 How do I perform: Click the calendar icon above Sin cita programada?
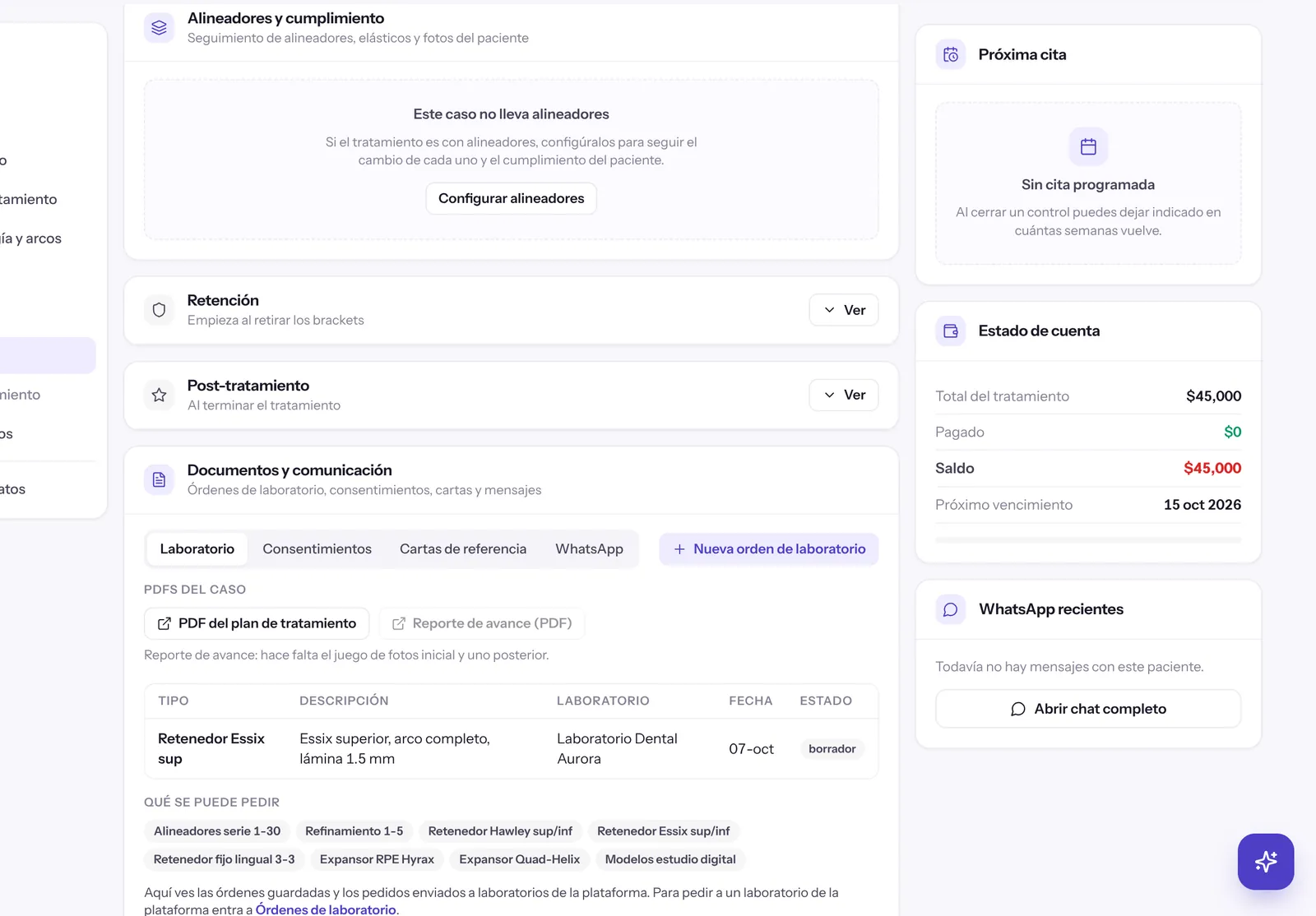(x=1088, y=146)
